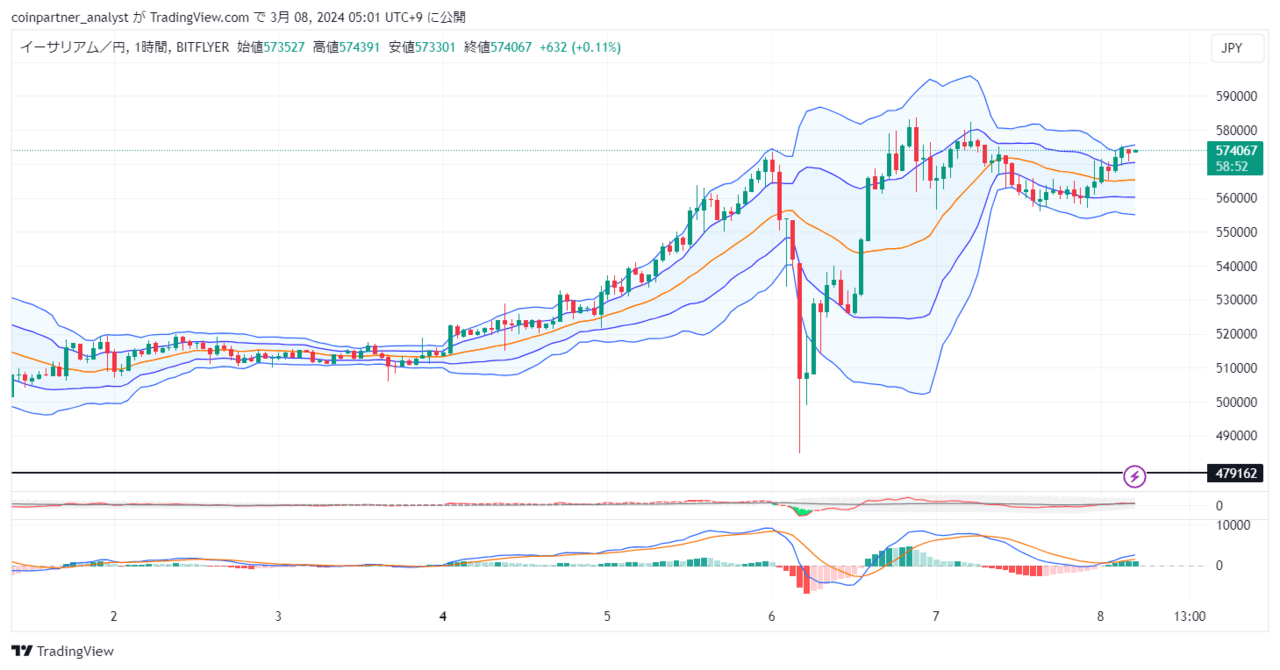Image resolution: width=1280 pixels, height=670 pixels.
Task: Click the 500000 price scale label
Action: tap(1236, 402)
